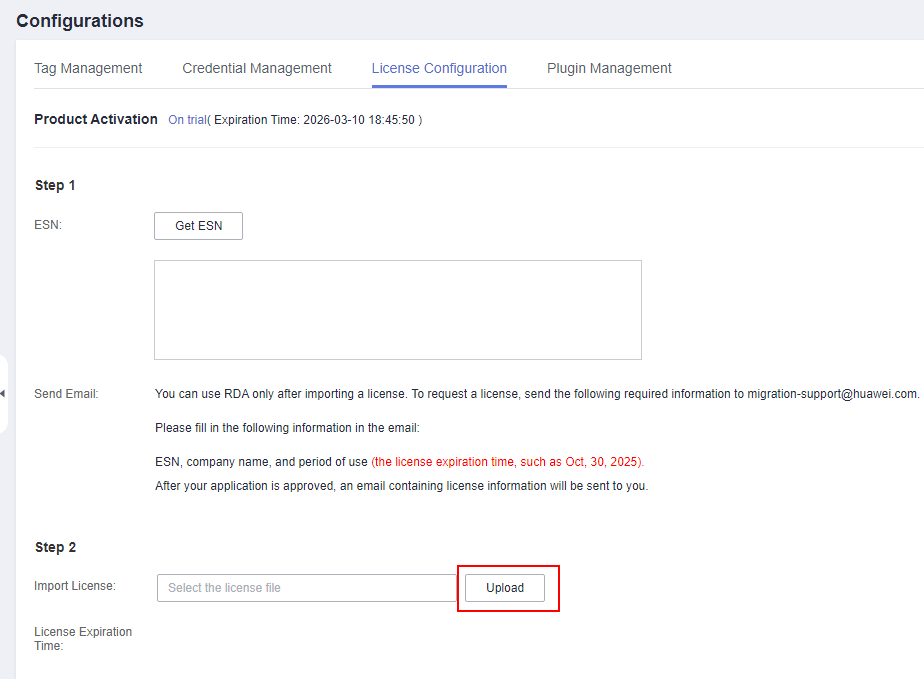This screenshot has width=924, height=679.
Task: Click the Product Activation label
Action: click(x=96, y=119)
